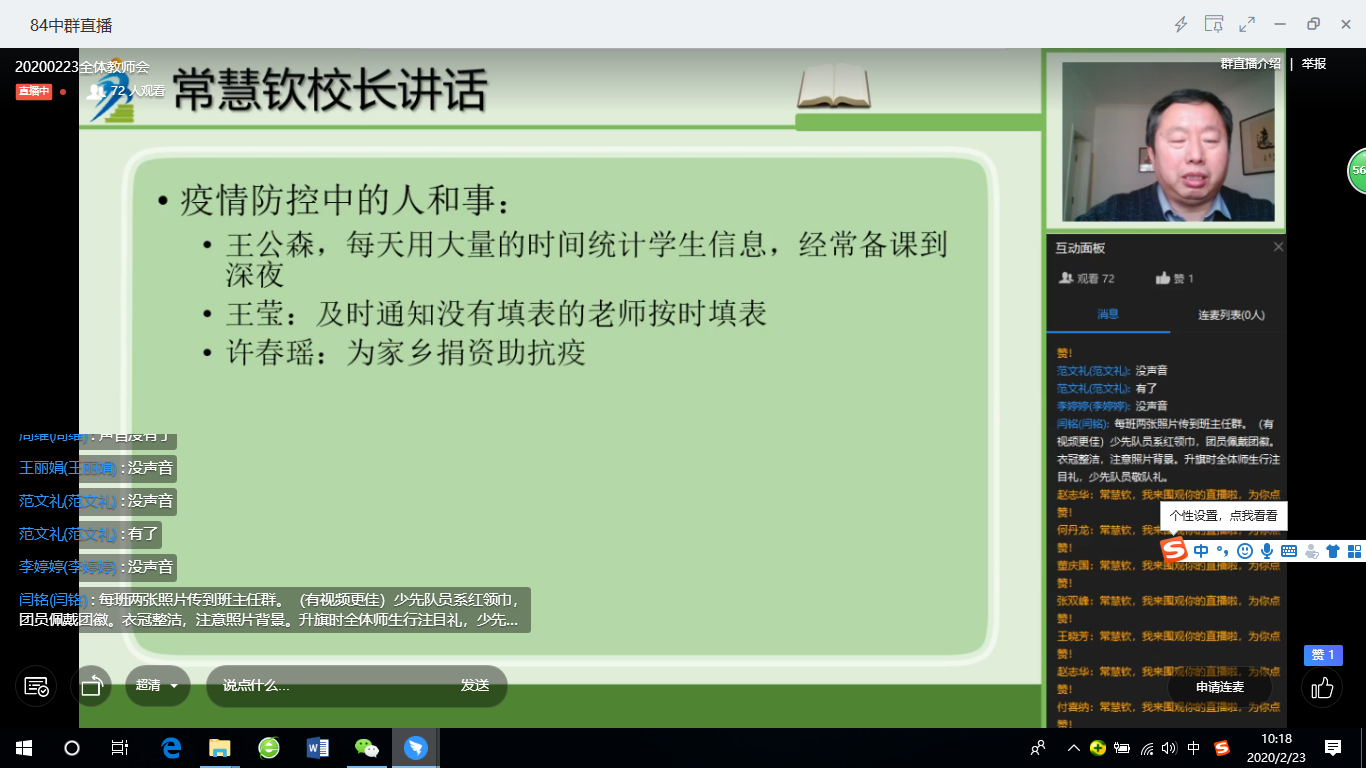Open the Windows Start menu
This screenshot has height=768, width=1366.
pyautogui.click(x=23, y=747)
